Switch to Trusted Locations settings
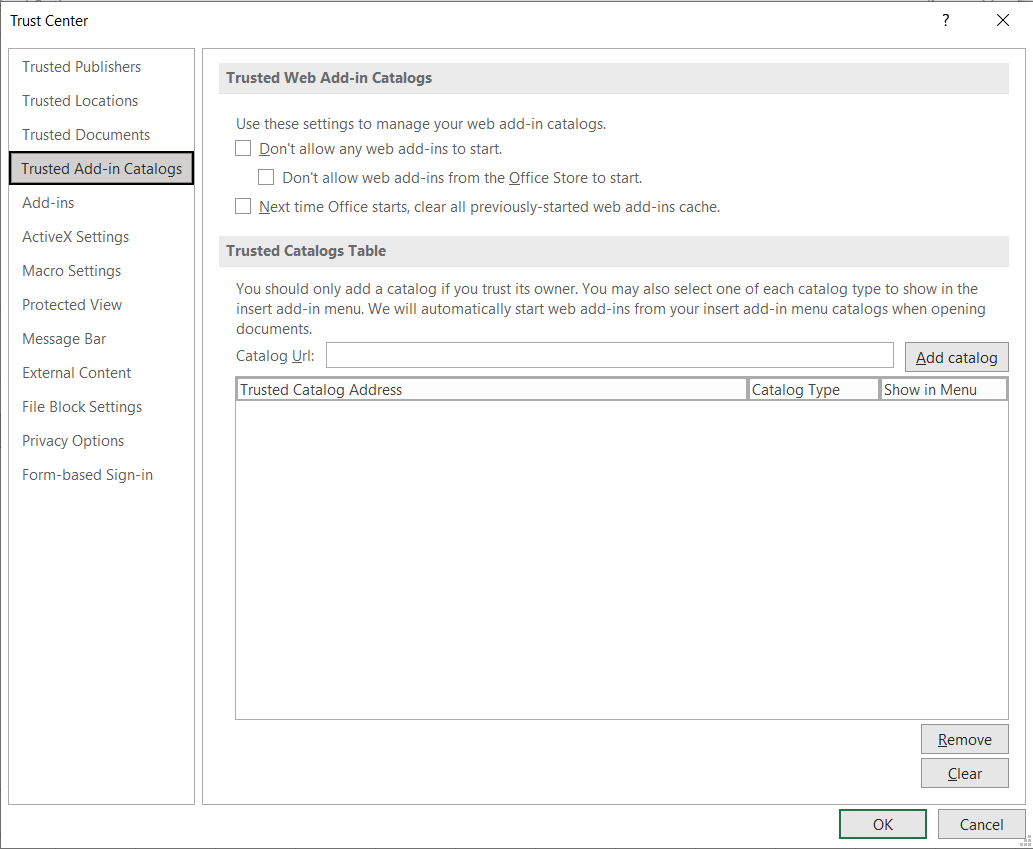The image size is (1033, 849). coord(80,101)
